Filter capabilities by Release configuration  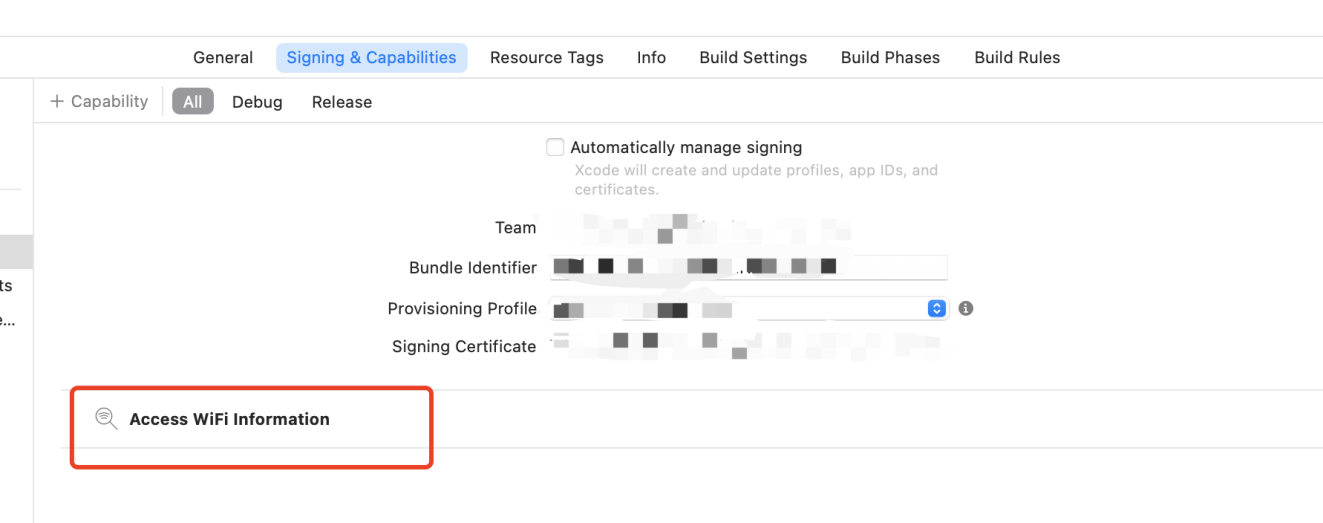point(342,102)
